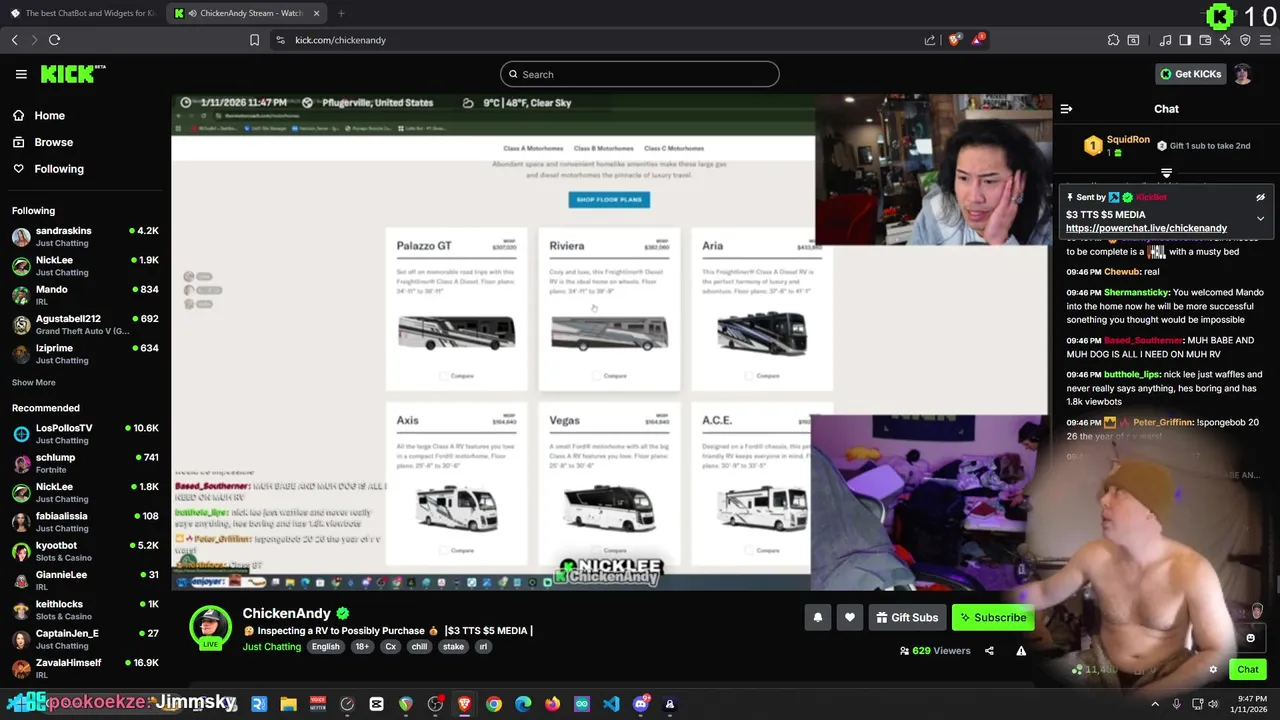Open Brave Leo AI sparkle icon
Viewport: 1280px width, 720px height.
click(1225, 40)
